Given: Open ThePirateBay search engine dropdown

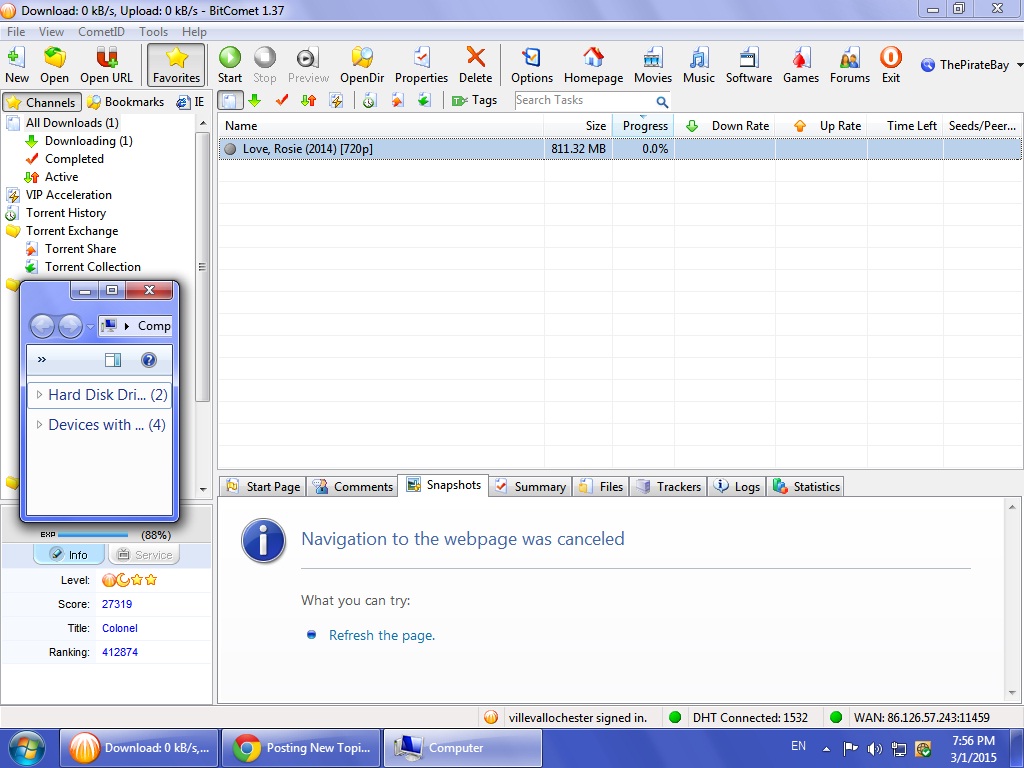Looking at the screenshot, I should (x=1020, y=65).
